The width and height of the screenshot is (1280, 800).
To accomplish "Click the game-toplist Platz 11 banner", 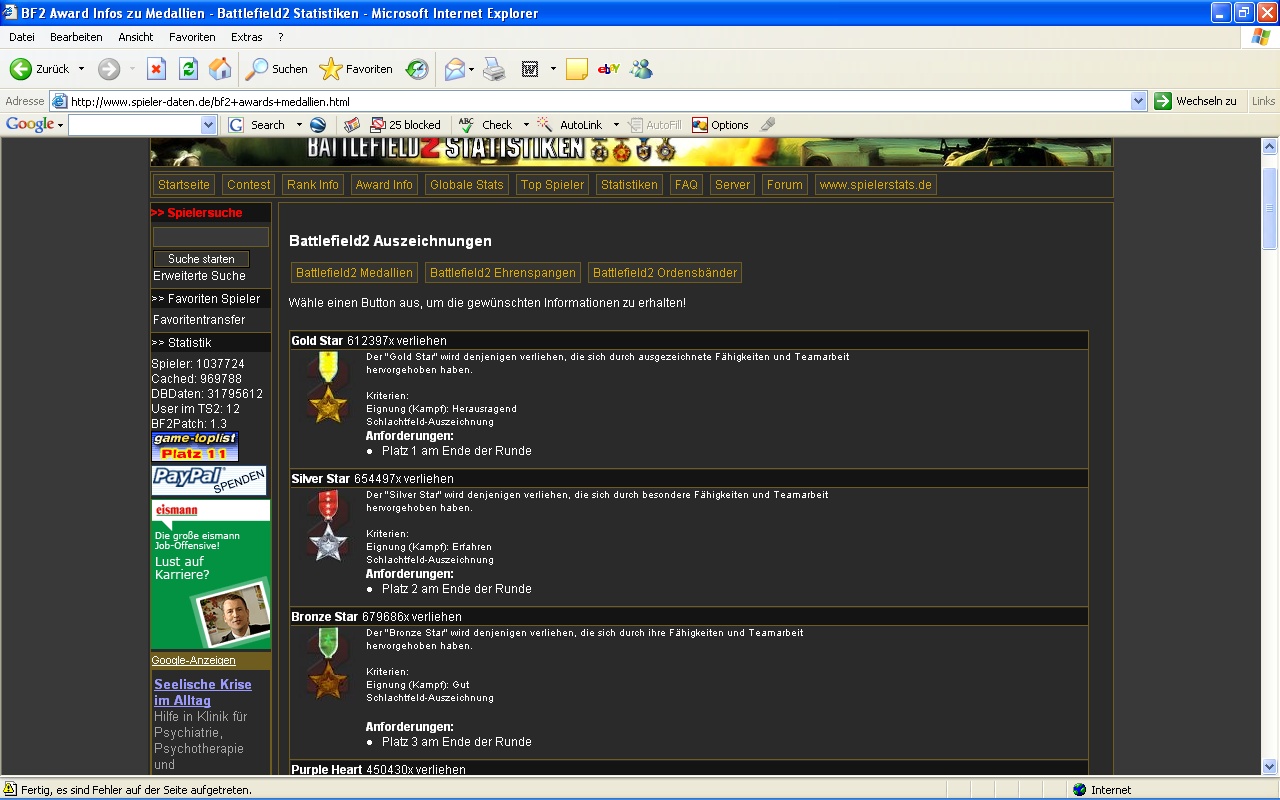I will (x=195, y=447).
